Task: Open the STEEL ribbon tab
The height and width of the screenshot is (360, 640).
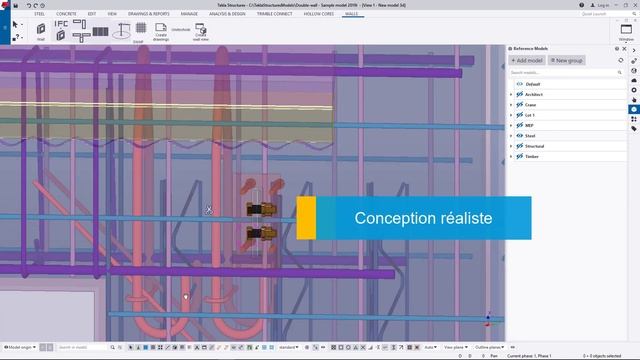Action: tap(40, 14)
